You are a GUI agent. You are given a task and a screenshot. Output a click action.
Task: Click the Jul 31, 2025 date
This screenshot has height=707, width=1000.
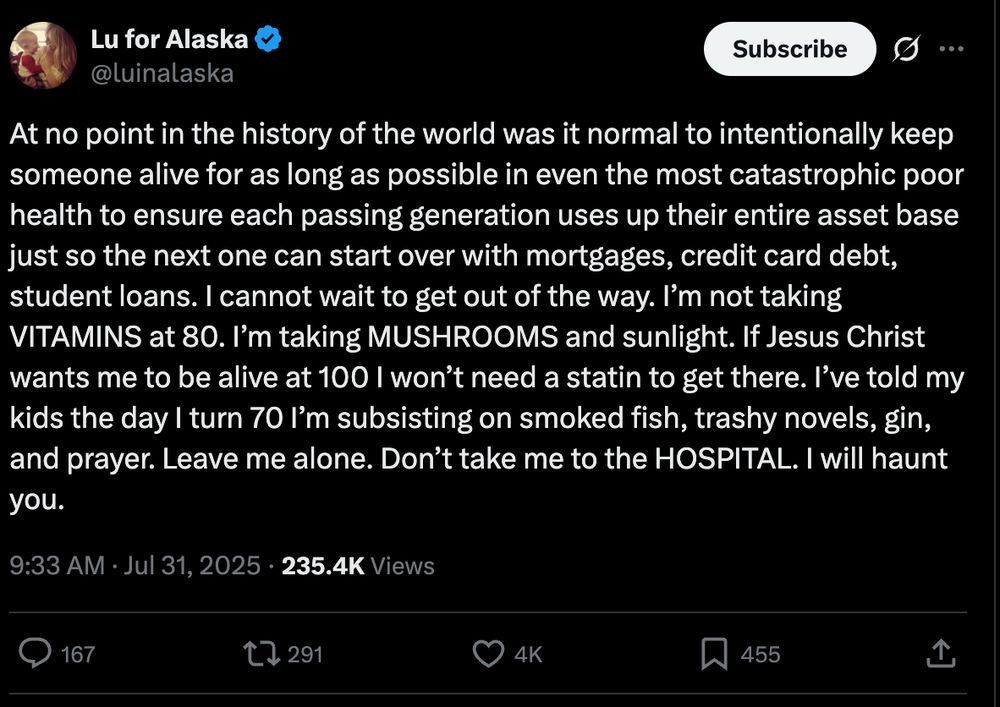pyautogui.click(x=192, y=565)
